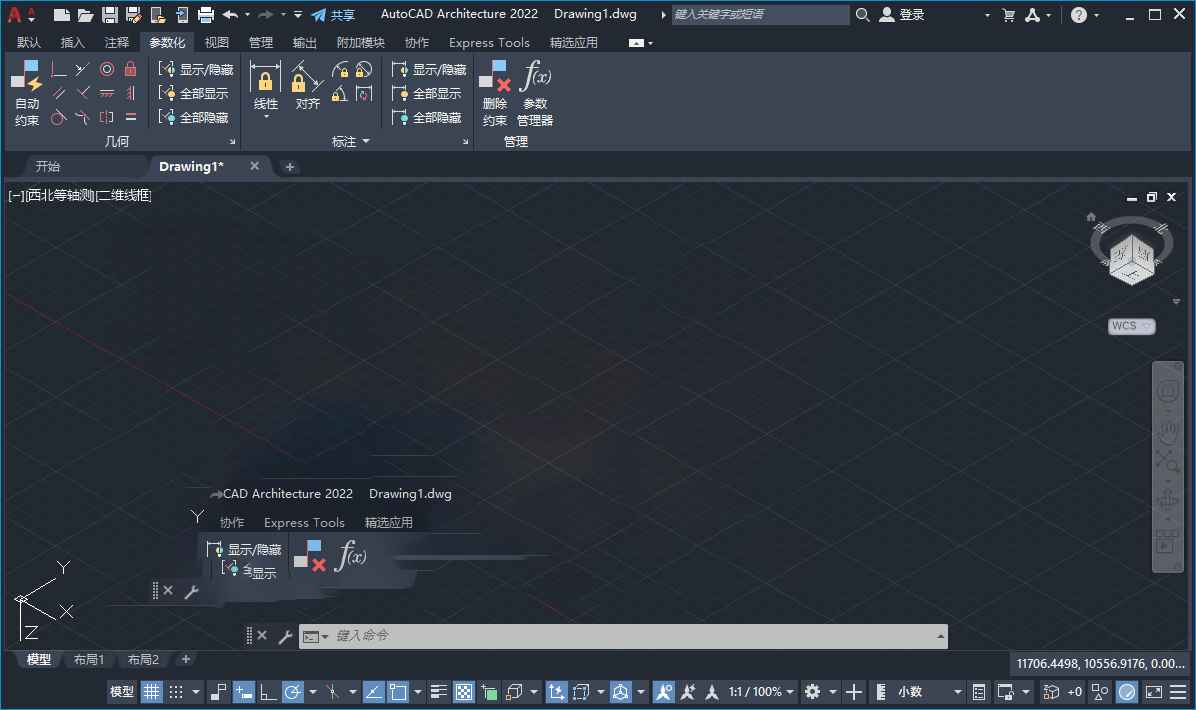Image resolution: width=1196 pixels, height=710 pixels.
Task: Click 全部显示 in the 几何 panel
Action: click(194, 93)
